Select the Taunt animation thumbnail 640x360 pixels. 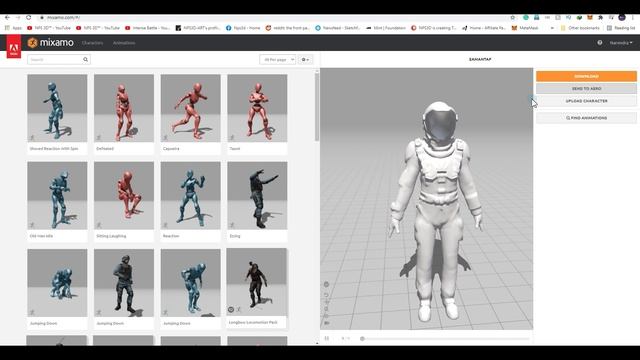[257, 108]
